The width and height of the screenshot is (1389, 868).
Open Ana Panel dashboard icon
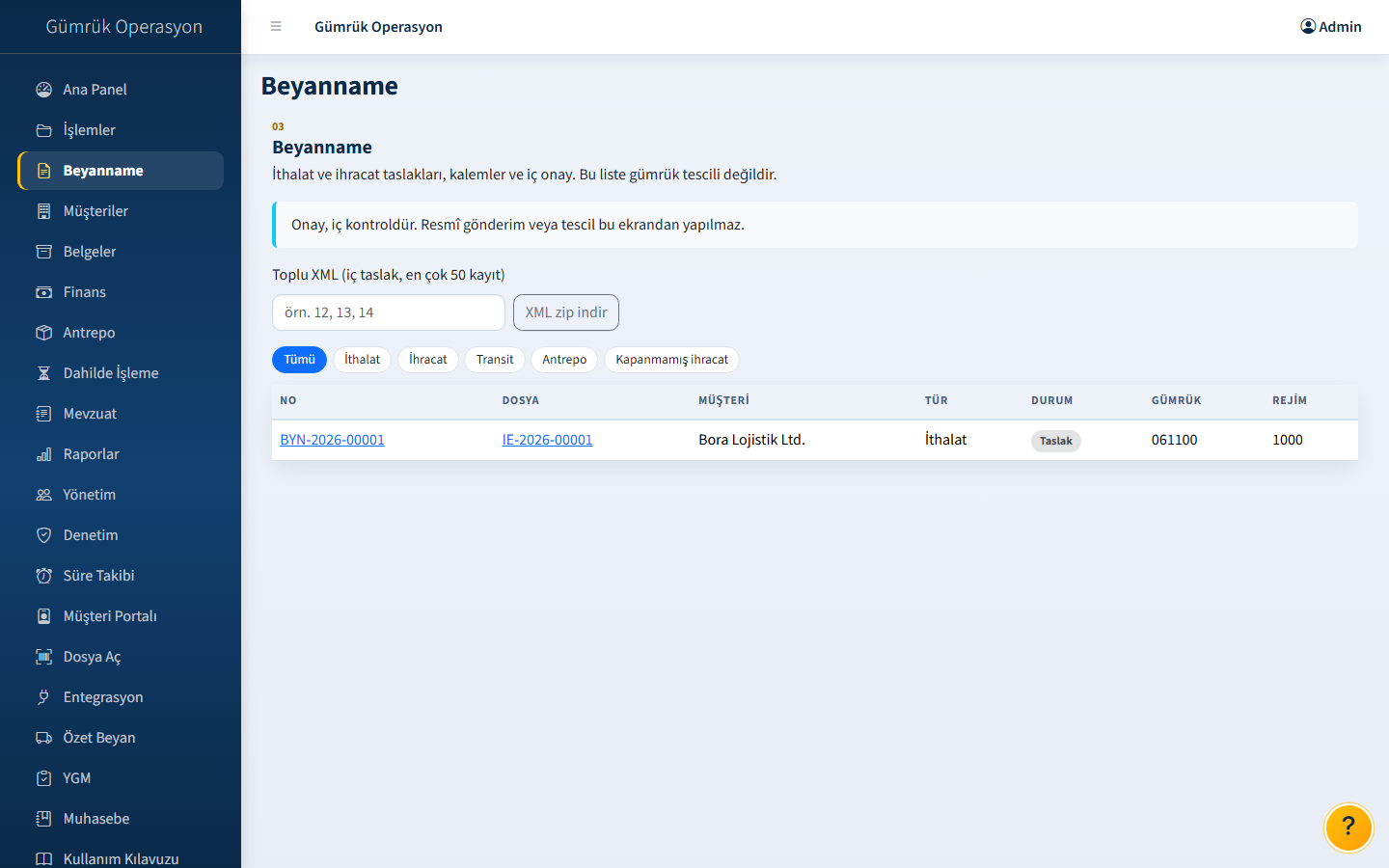(x=43, y=90)
